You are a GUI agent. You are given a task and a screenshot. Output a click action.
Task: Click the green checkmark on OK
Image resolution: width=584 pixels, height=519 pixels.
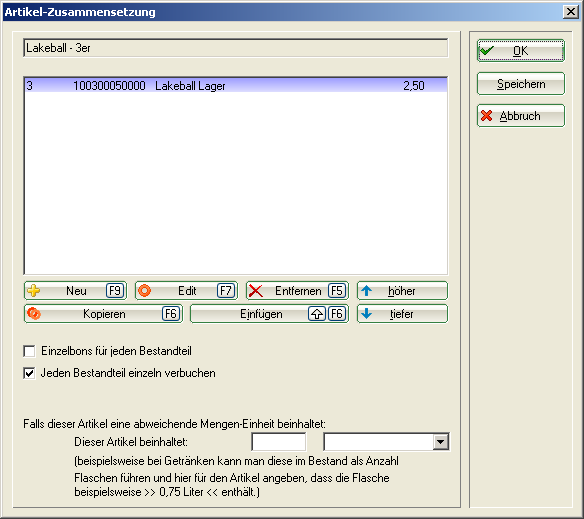487,50
